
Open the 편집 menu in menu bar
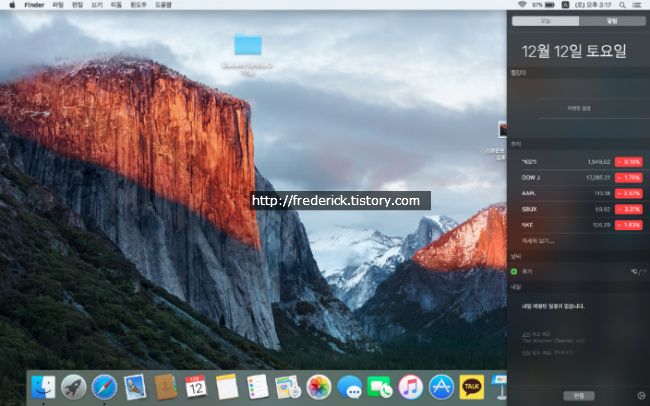[x=78, y=5]
